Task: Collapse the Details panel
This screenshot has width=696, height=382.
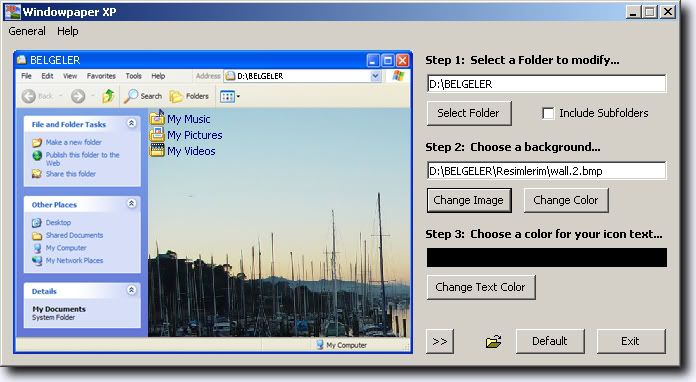Action: 131,290
